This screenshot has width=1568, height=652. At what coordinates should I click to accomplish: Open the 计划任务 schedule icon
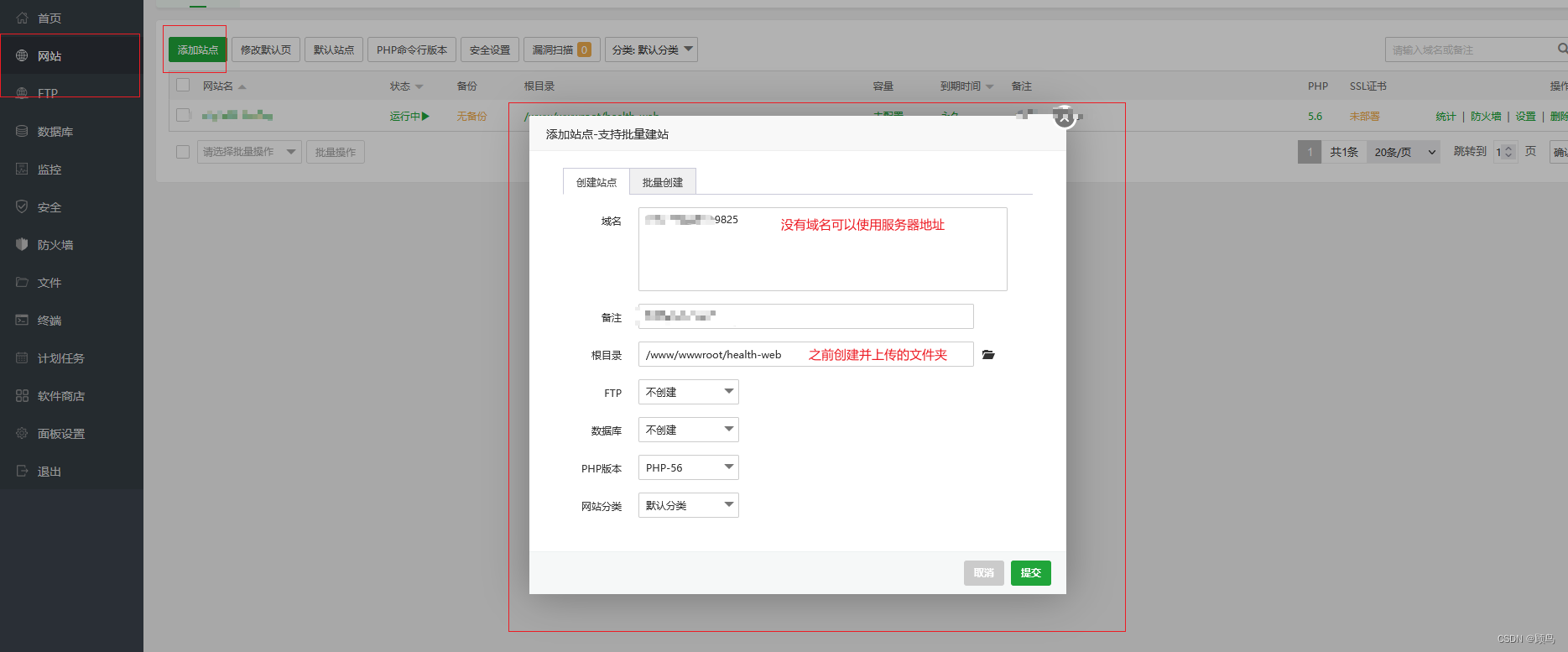pos(22,357)
